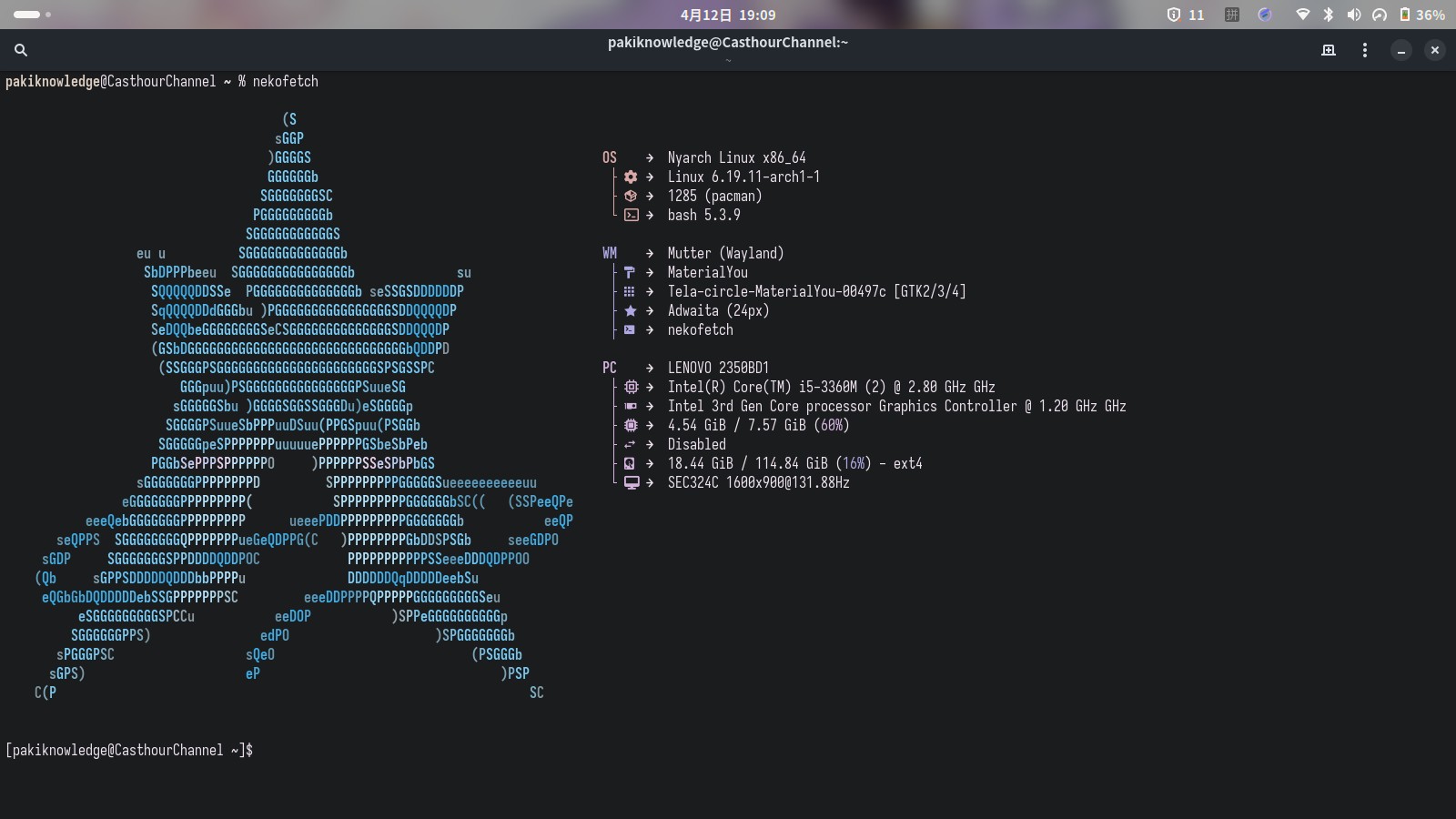The image size is (1456, 819).
Task: Open the three-dot terminal menu
Action: [x=1364, y=50]
